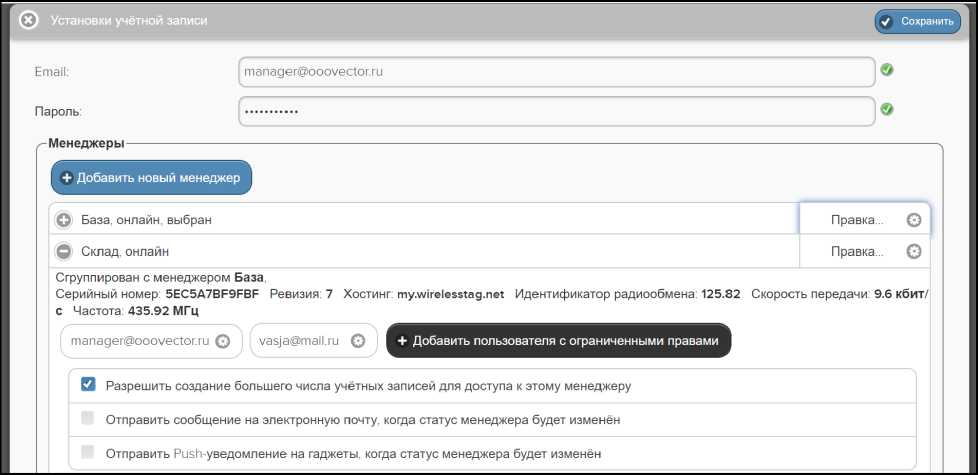Click the plus icon in Добавить новый менеджер
Screen dimensions: 978x475
pos(67,178)
